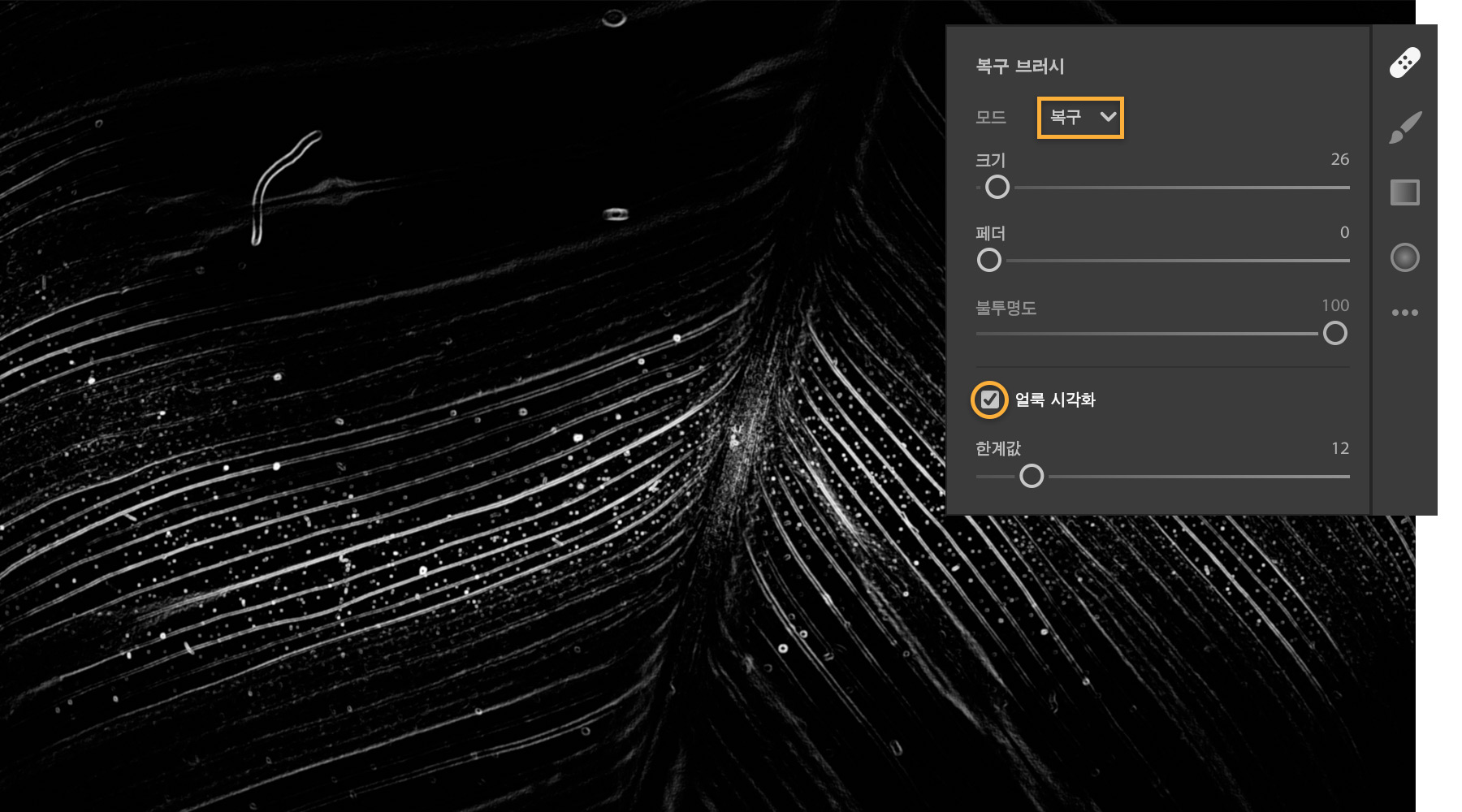This screenshot has width=1462, height=812.
Task: Click the curved hair spot on image
Action: [284, 188]
